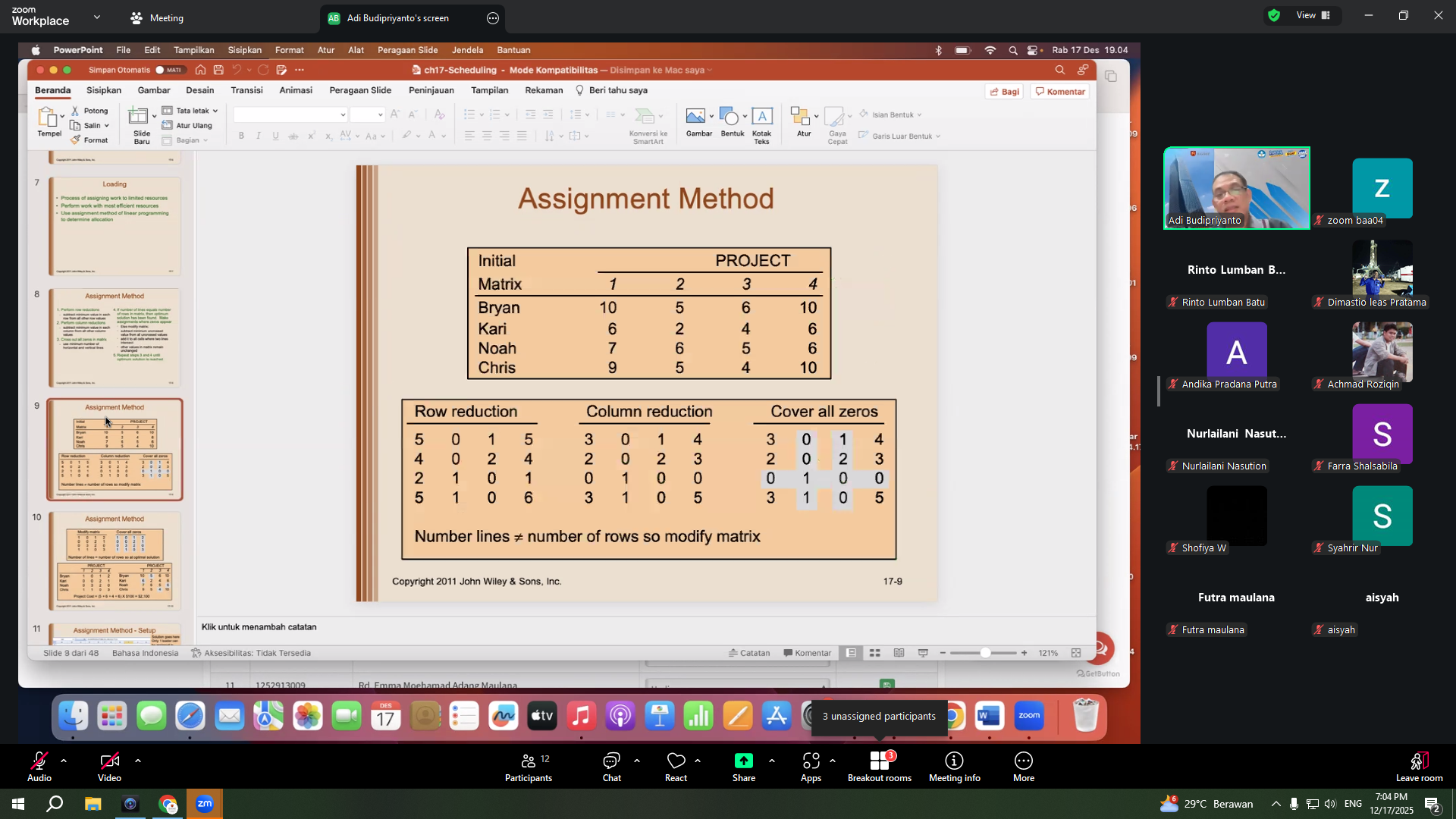This screenshot has width=1456, height=819.
Task: Open the Sisipkan ribbon tab
Action: coord(104,90)
